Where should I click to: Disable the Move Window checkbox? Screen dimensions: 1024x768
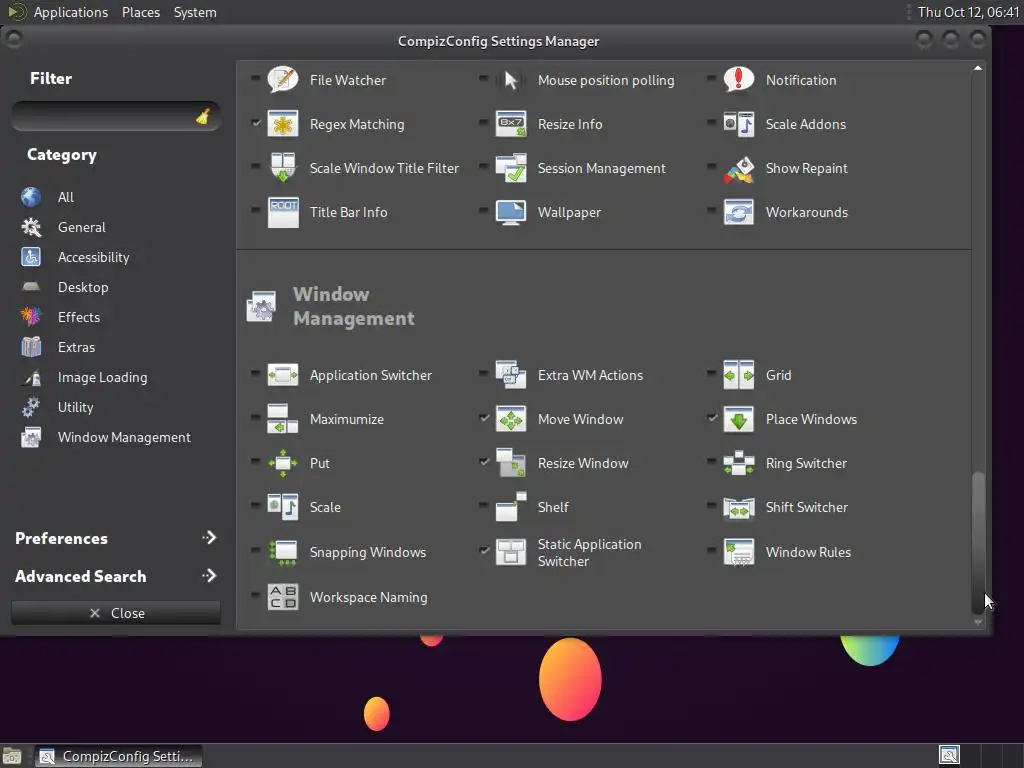484,418
